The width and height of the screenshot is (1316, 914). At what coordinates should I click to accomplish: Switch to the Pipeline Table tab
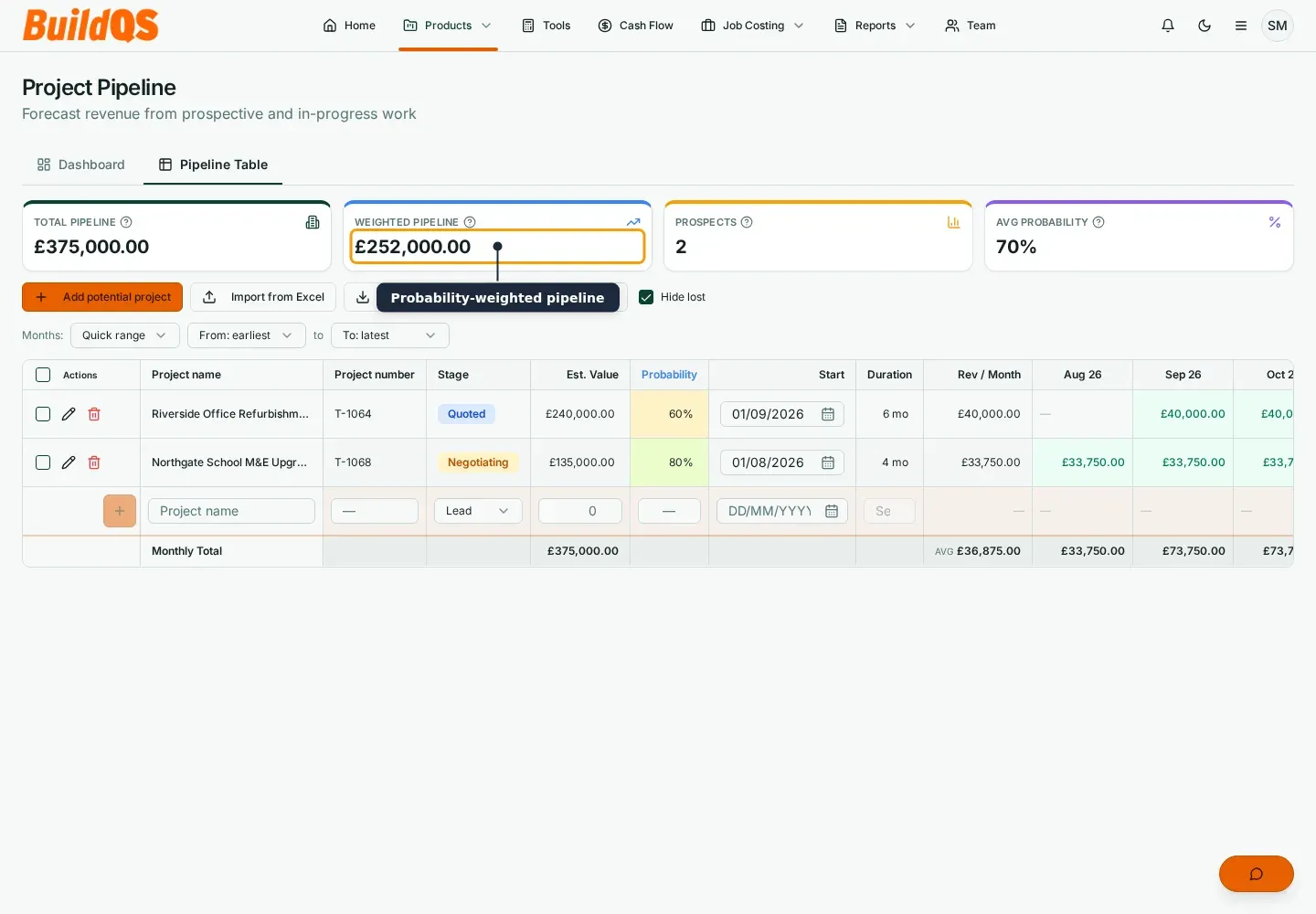213,165
